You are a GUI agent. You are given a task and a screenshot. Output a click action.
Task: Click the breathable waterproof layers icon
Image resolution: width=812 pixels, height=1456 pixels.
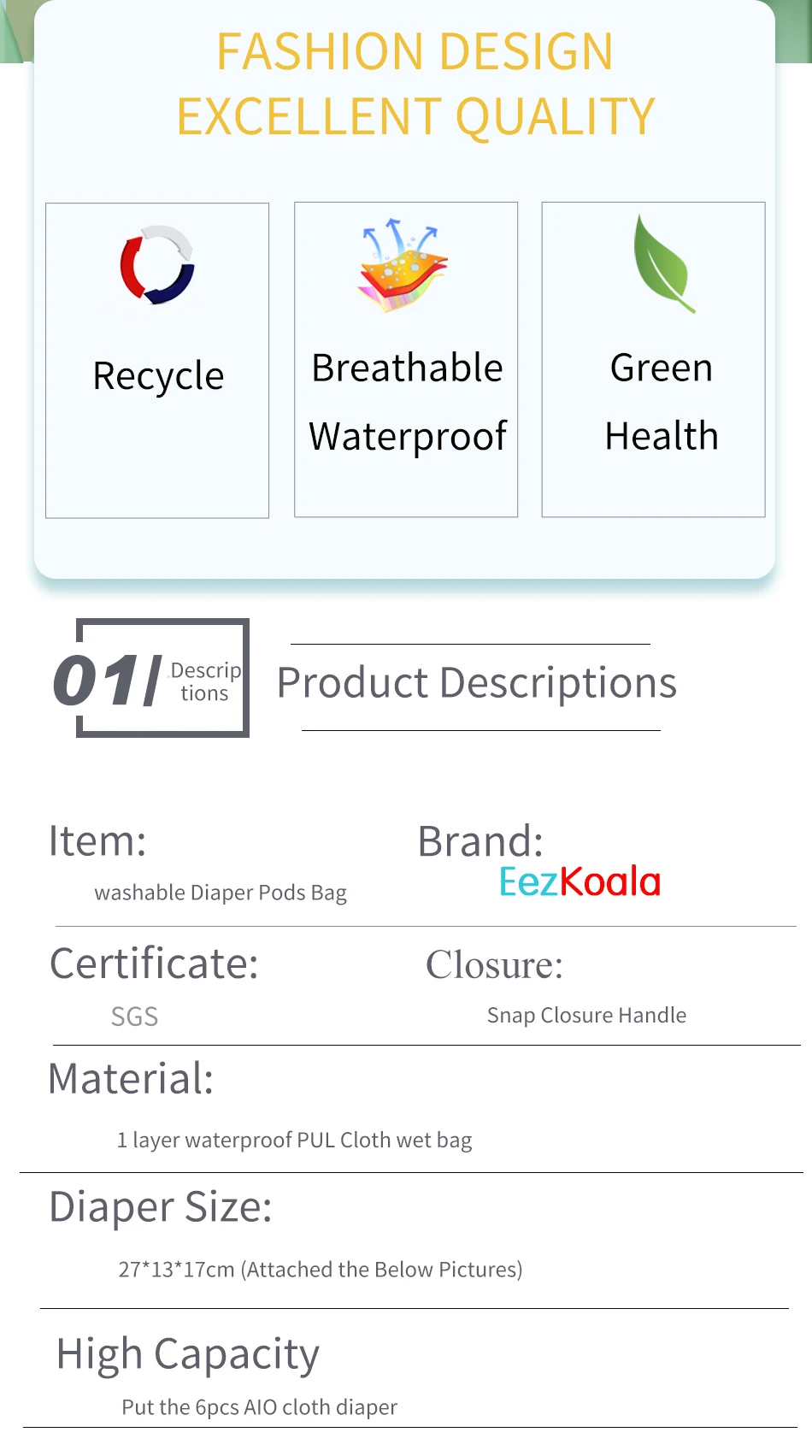[403, 265]
